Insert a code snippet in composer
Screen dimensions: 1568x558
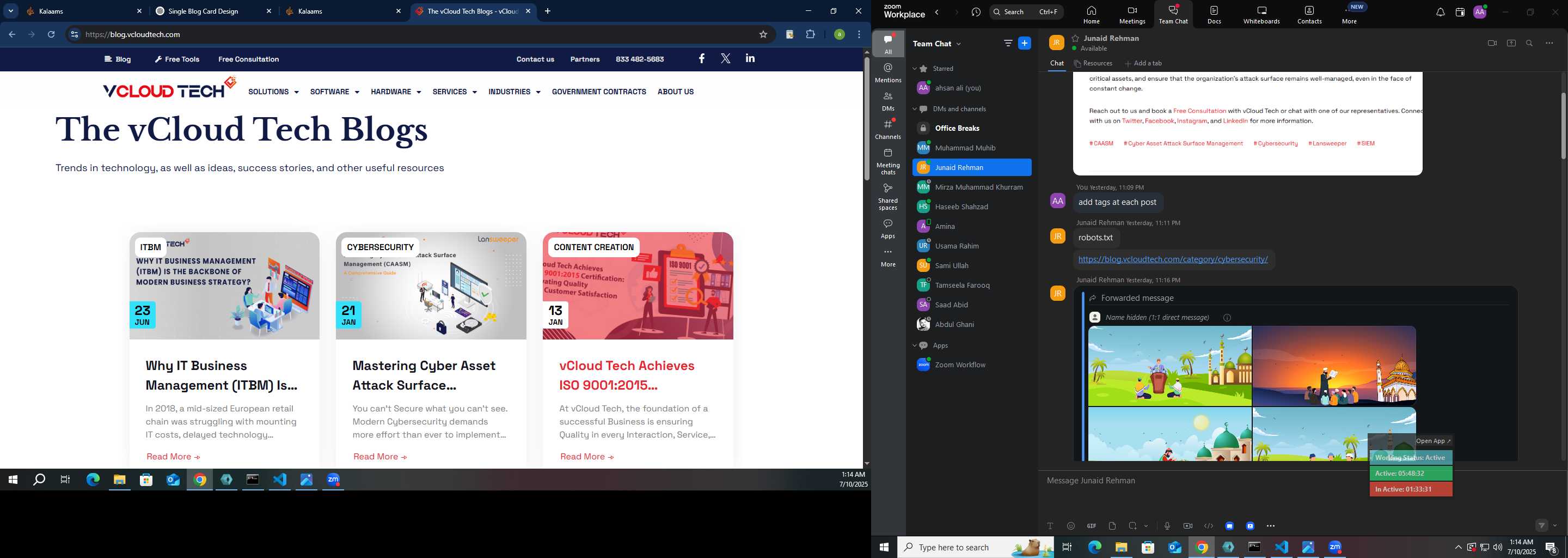point(1209,526)
